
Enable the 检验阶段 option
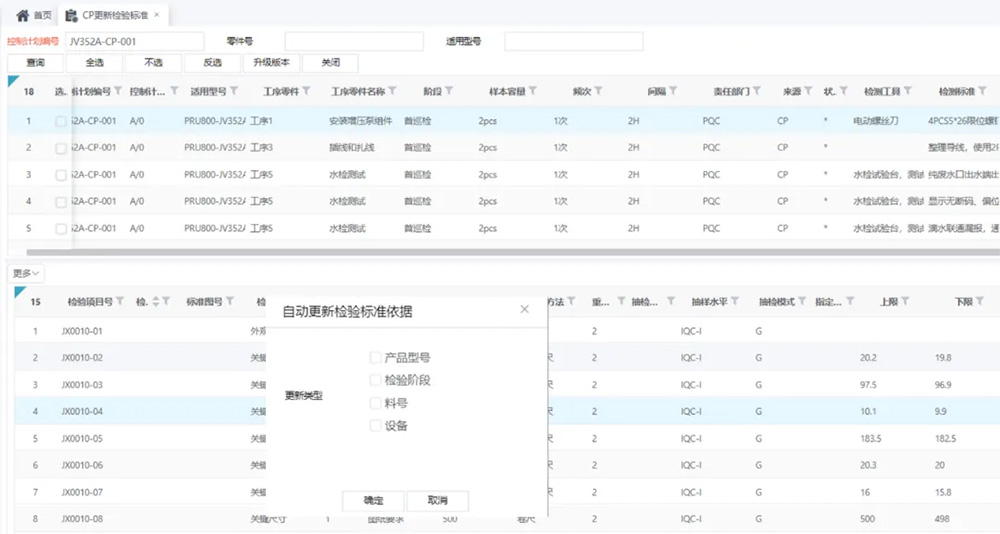375,380
